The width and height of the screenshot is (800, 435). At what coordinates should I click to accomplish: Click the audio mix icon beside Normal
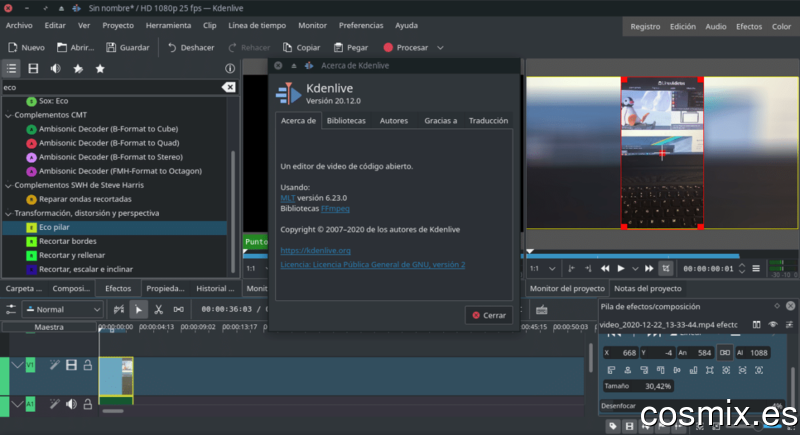pyautogui.click(x=119, y=309)
